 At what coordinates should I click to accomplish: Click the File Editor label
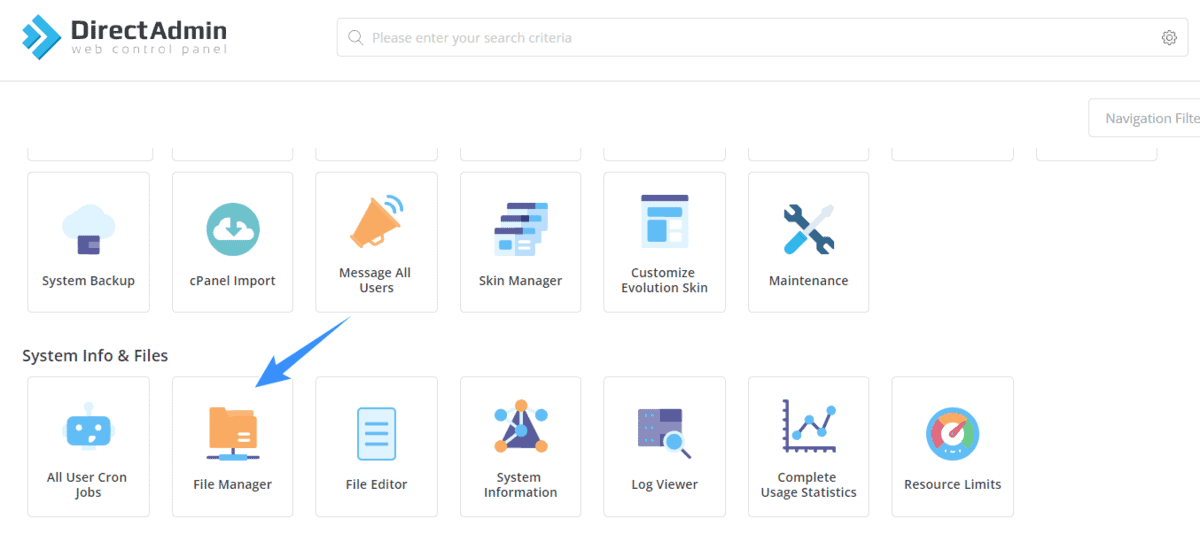tap(376, 485)
